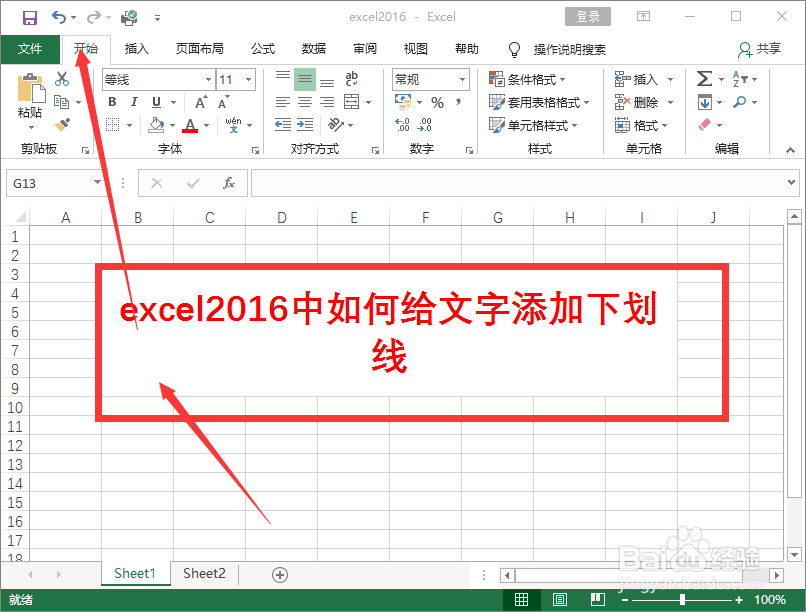
Task: Click the zoom slider handle
Action: [x=682, y=599]
